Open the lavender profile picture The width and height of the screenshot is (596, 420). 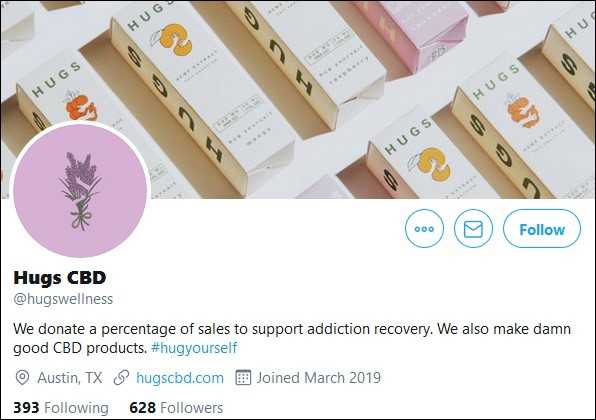(80, 190)
